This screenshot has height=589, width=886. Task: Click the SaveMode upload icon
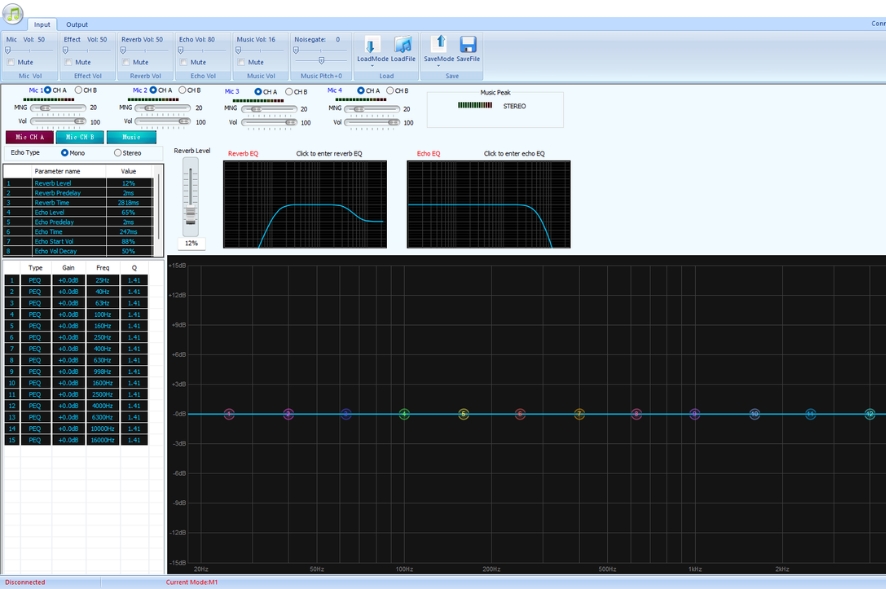[x=438, y=43]
